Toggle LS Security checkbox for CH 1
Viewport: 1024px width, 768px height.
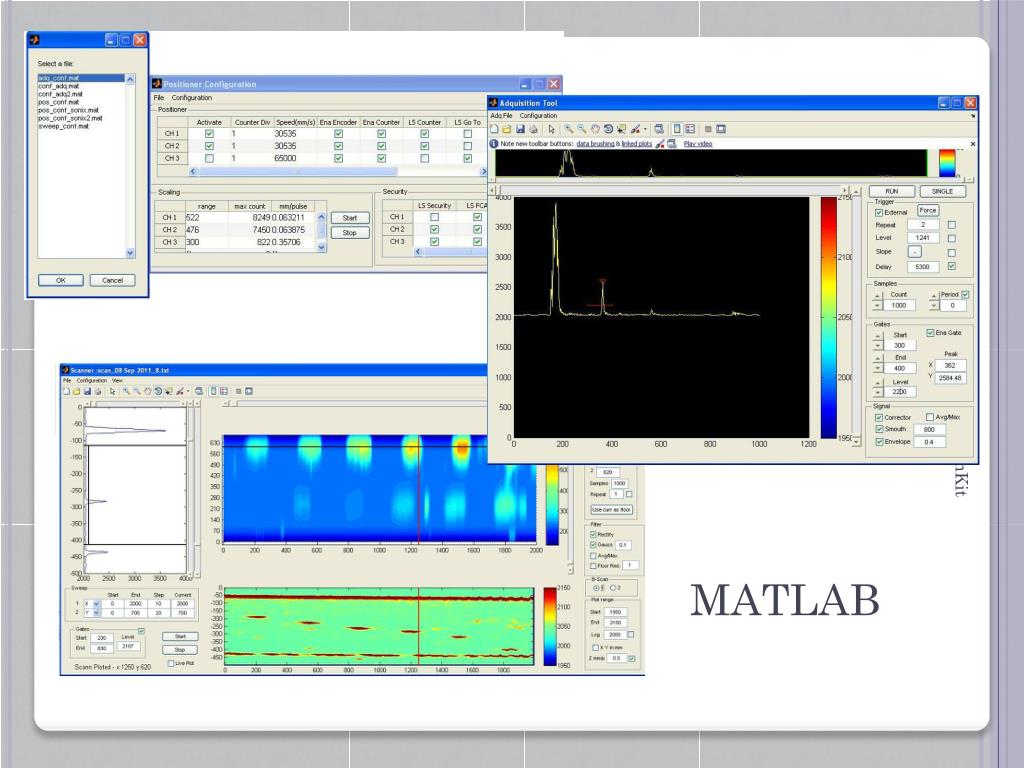pyautogui.click(x=434, y=217)
